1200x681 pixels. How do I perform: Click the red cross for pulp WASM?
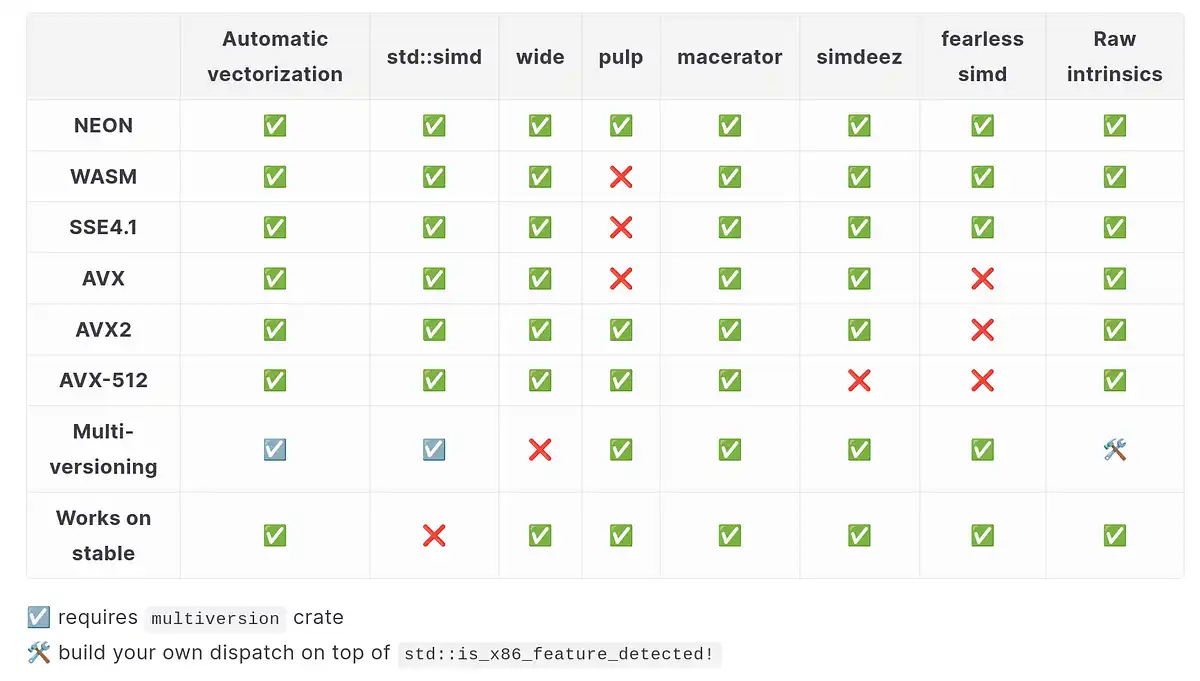tap(621, 177)
